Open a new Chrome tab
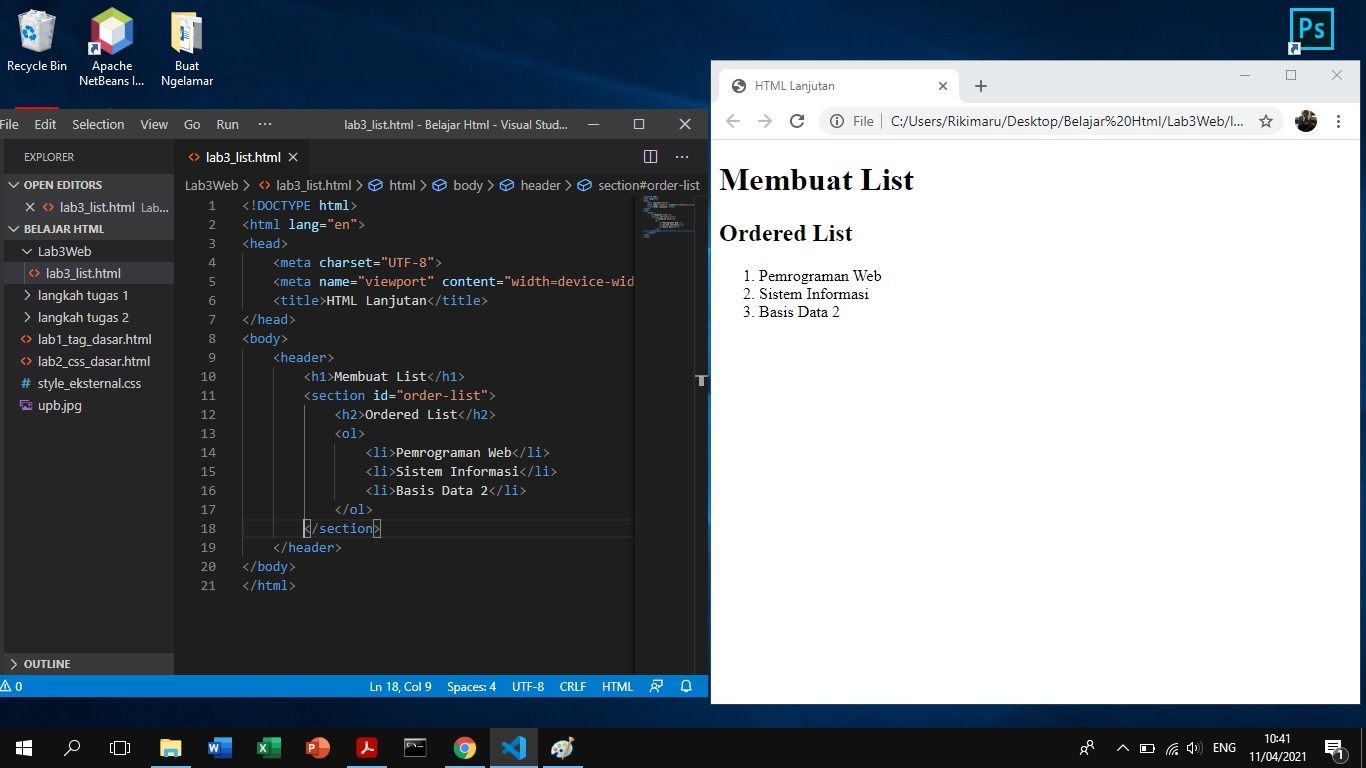1366x768 pixels. pyautogui.click(x=981, y=86)
